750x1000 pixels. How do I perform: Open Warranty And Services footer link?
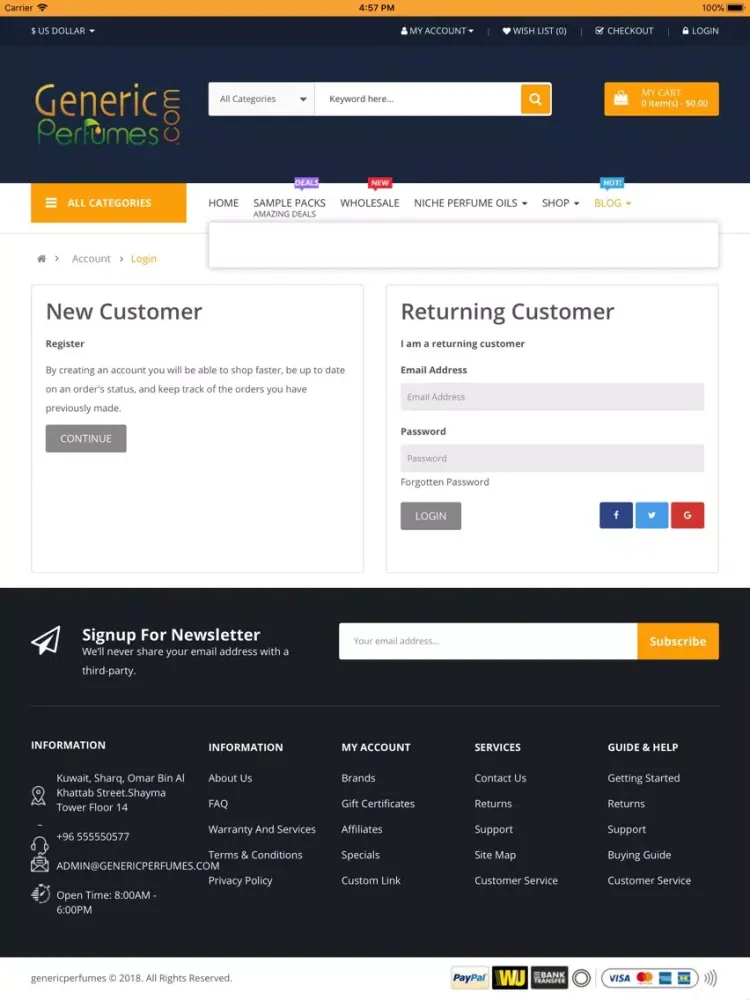(262, 829)
